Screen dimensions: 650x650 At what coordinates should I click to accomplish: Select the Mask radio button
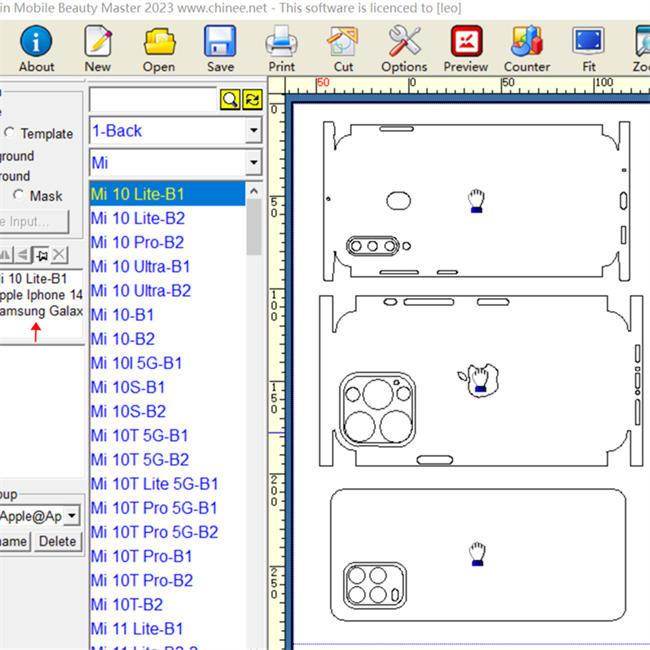coord(18,196)
